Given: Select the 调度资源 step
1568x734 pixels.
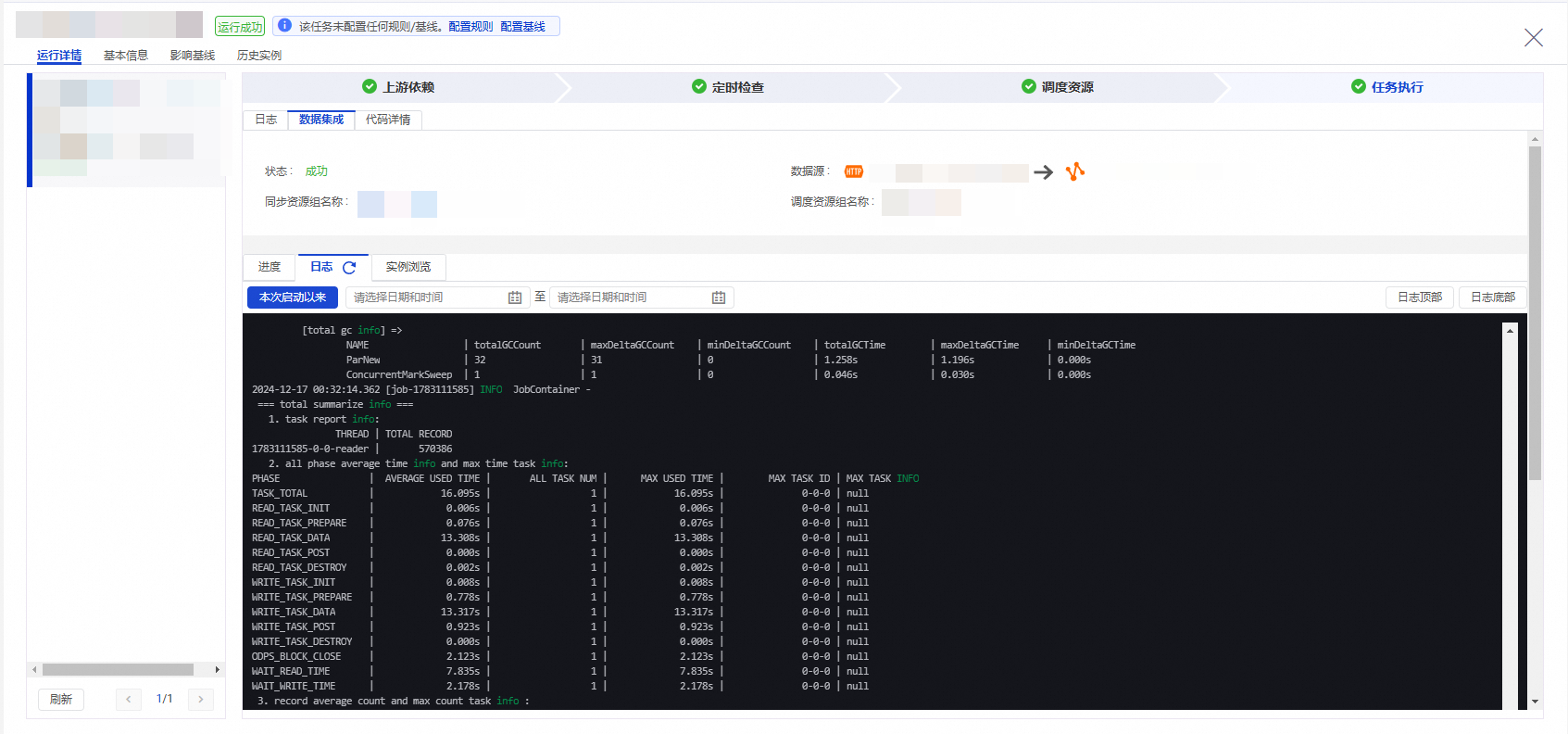Looking at the screenshot, I should (x=1058, y=87).
